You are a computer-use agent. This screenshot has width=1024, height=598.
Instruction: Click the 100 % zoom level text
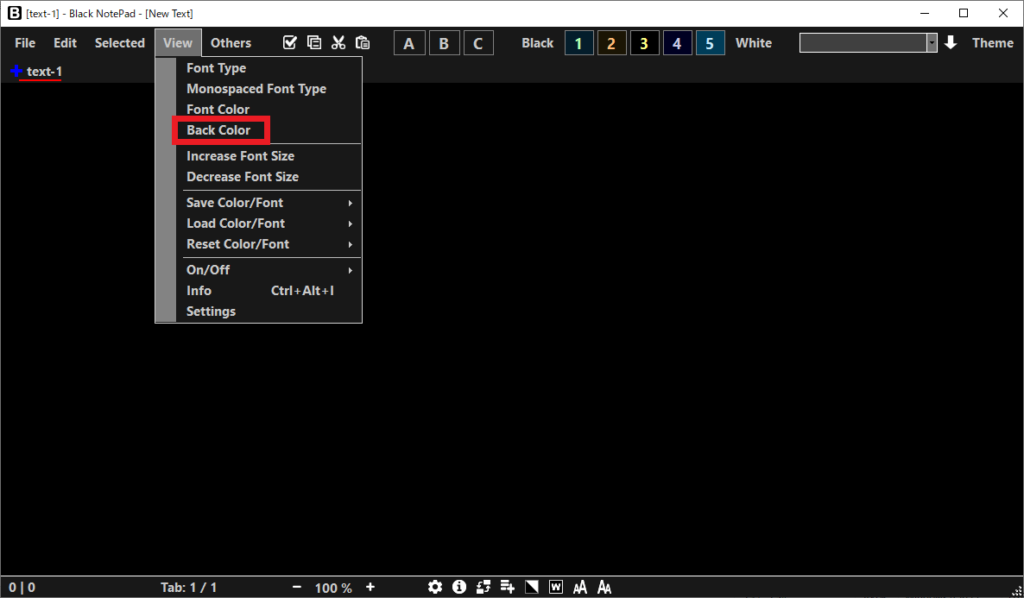click(x=333, y=588)
